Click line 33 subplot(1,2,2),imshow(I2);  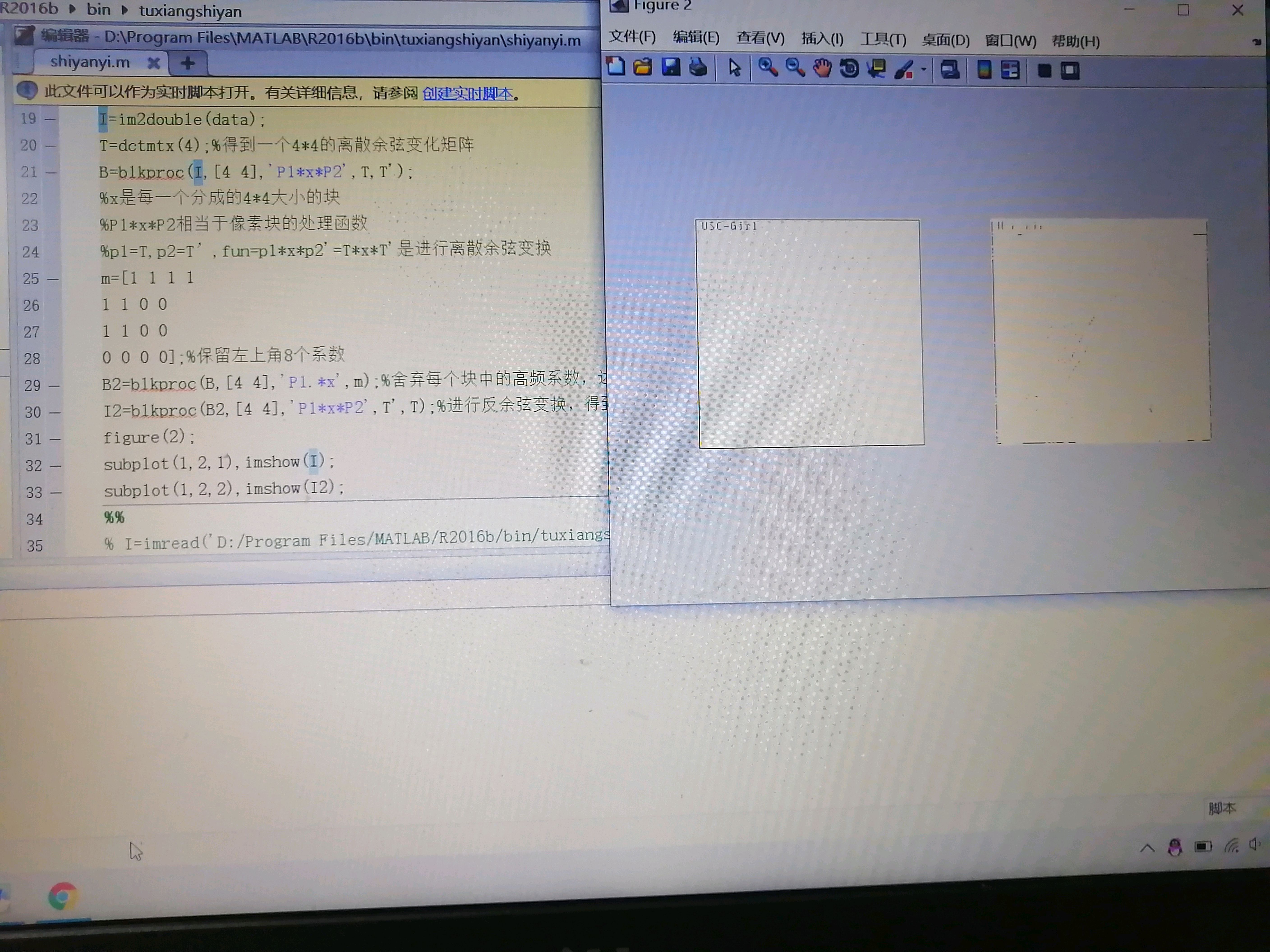click(224, 489)
